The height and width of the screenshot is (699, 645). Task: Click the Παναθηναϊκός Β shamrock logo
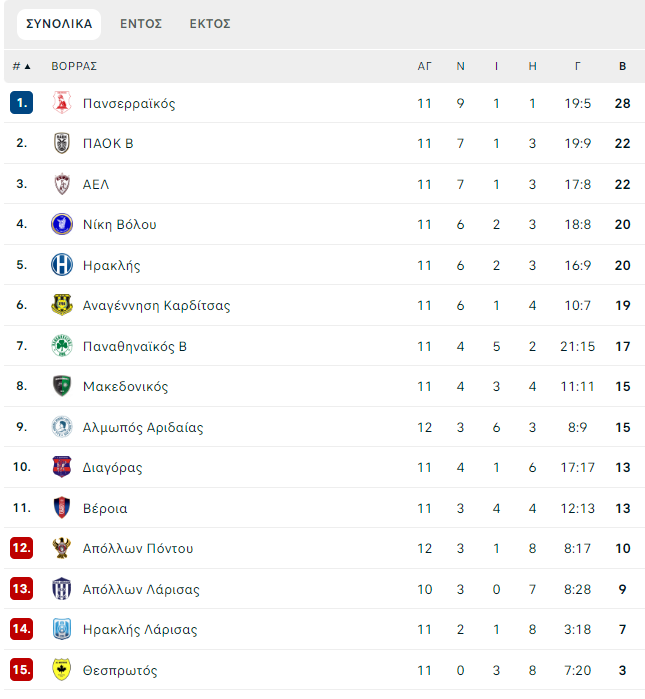click(62, 346)
